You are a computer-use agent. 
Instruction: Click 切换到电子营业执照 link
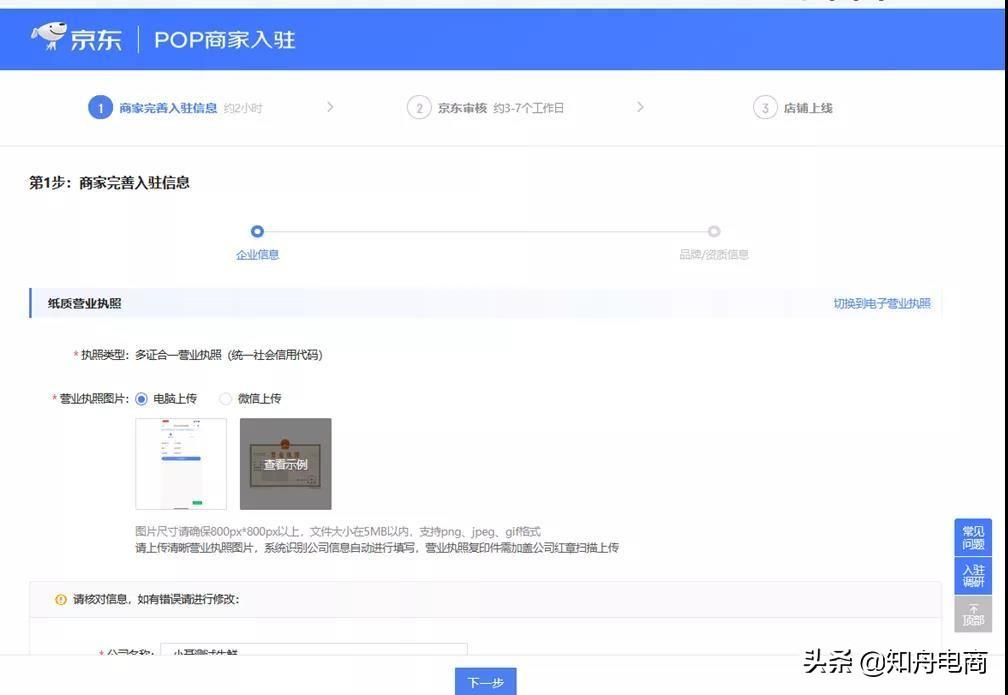[882, 303]
